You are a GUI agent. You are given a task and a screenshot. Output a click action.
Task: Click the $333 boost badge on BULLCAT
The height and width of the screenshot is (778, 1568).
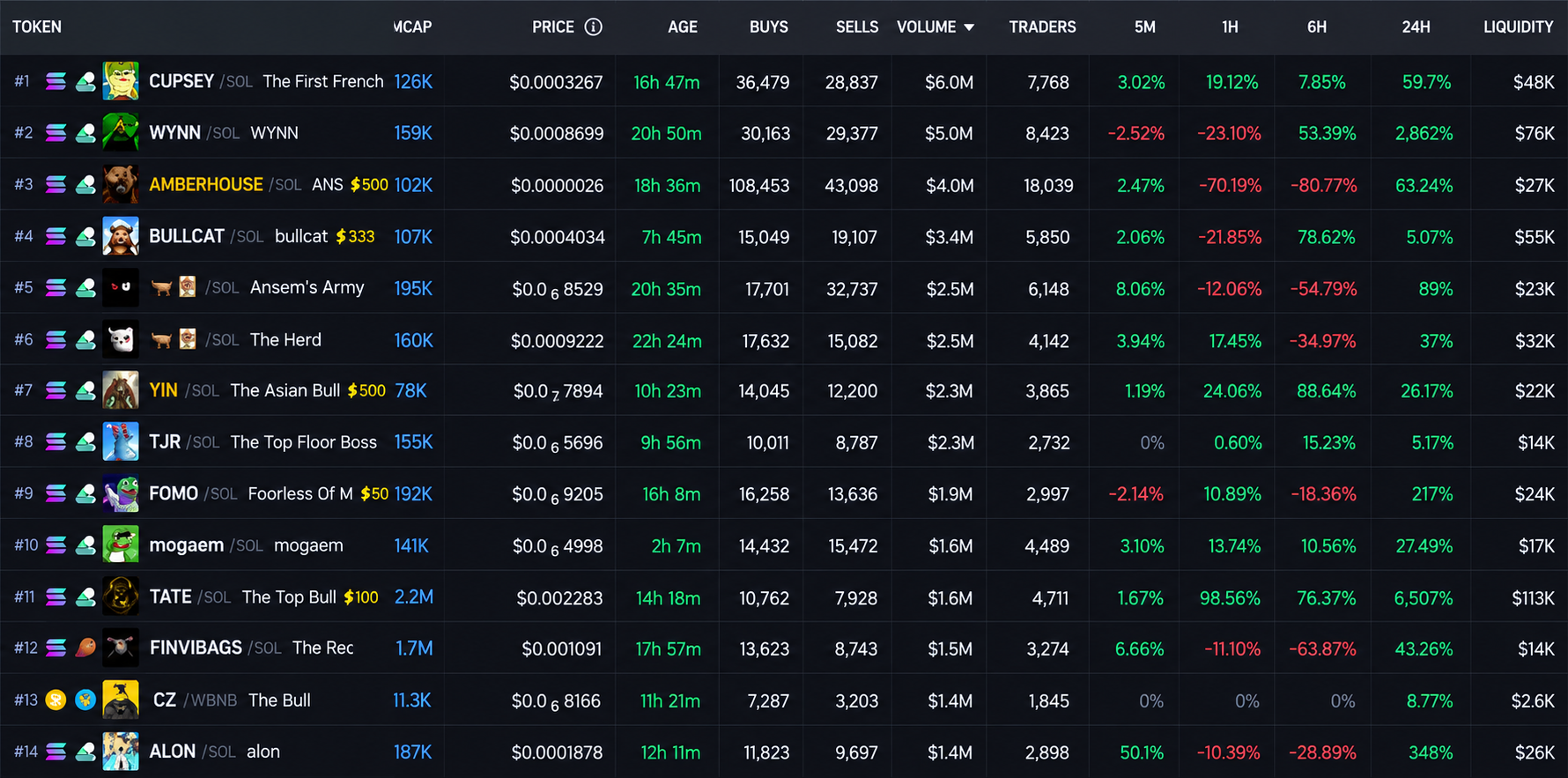coord(355,236)
